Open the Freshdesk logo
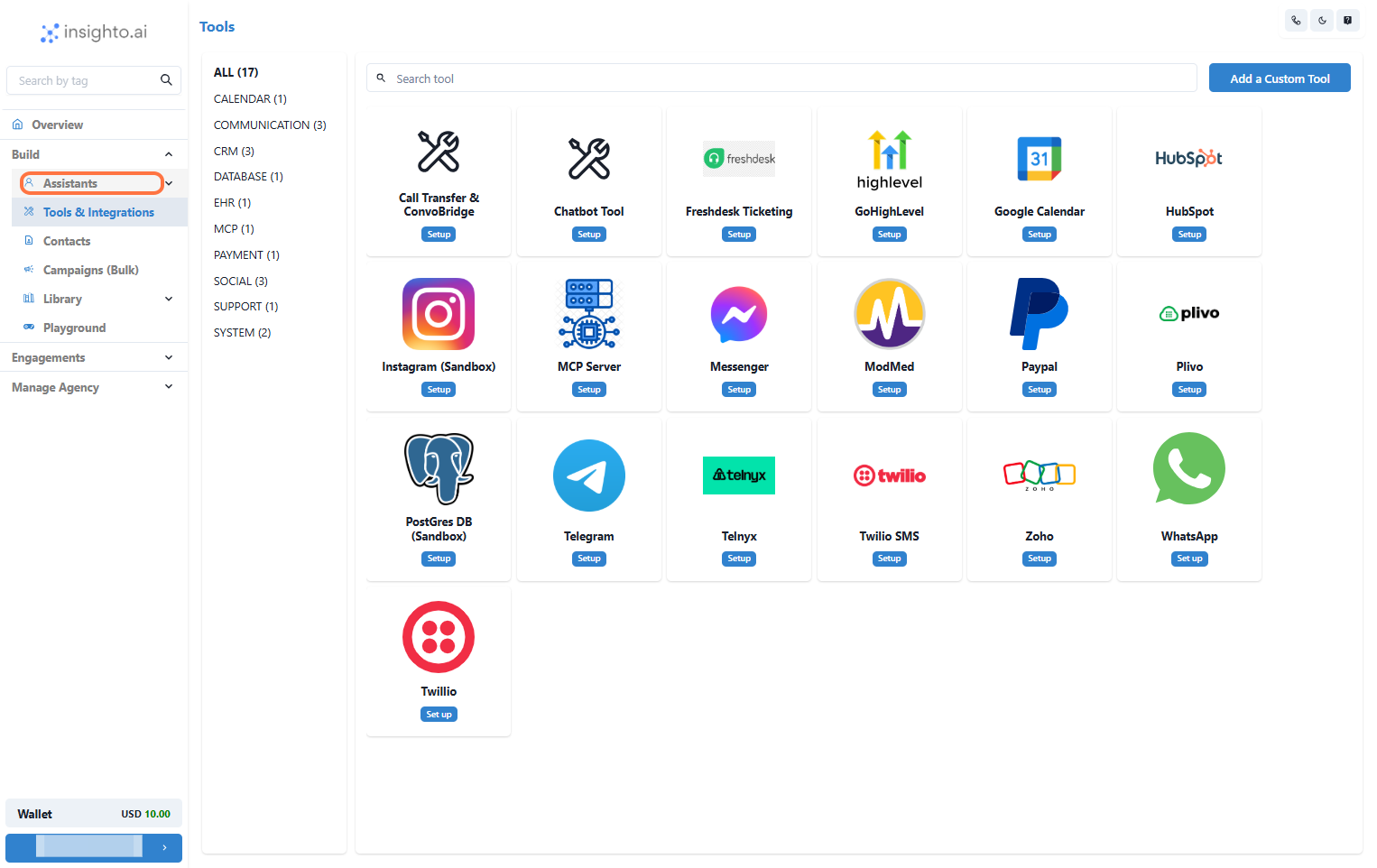Screen dimensions: 1377x868 [x=739, y=159]
